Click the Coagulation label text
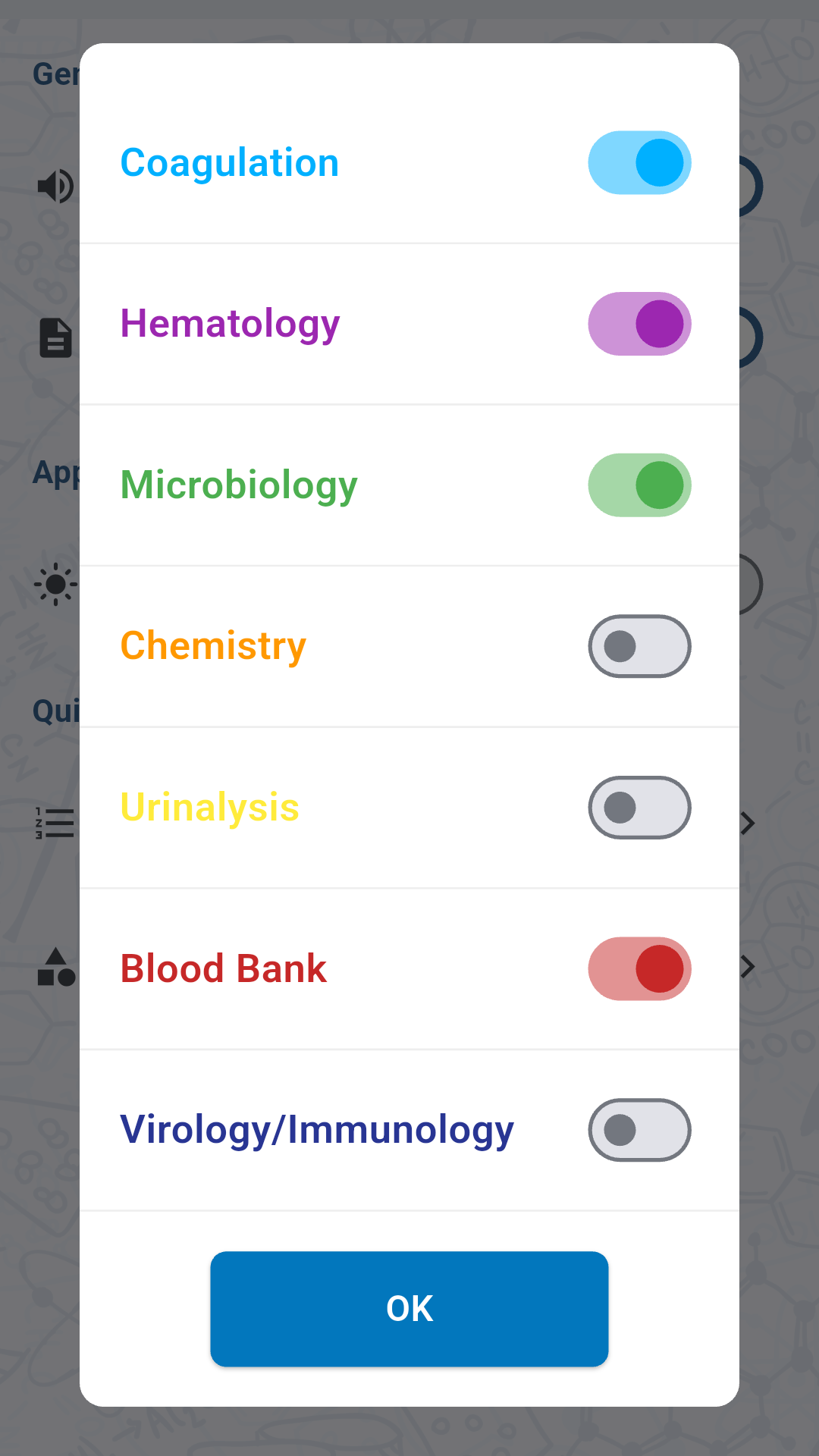This screenshot has width=819, height=1456. [x=229, y=163]
